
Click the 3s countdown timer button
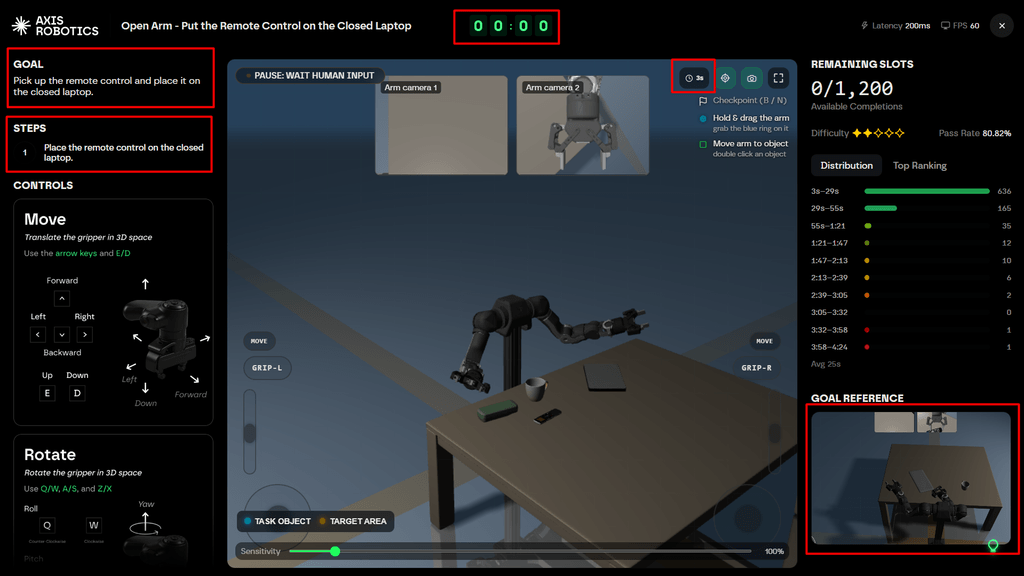694,78
